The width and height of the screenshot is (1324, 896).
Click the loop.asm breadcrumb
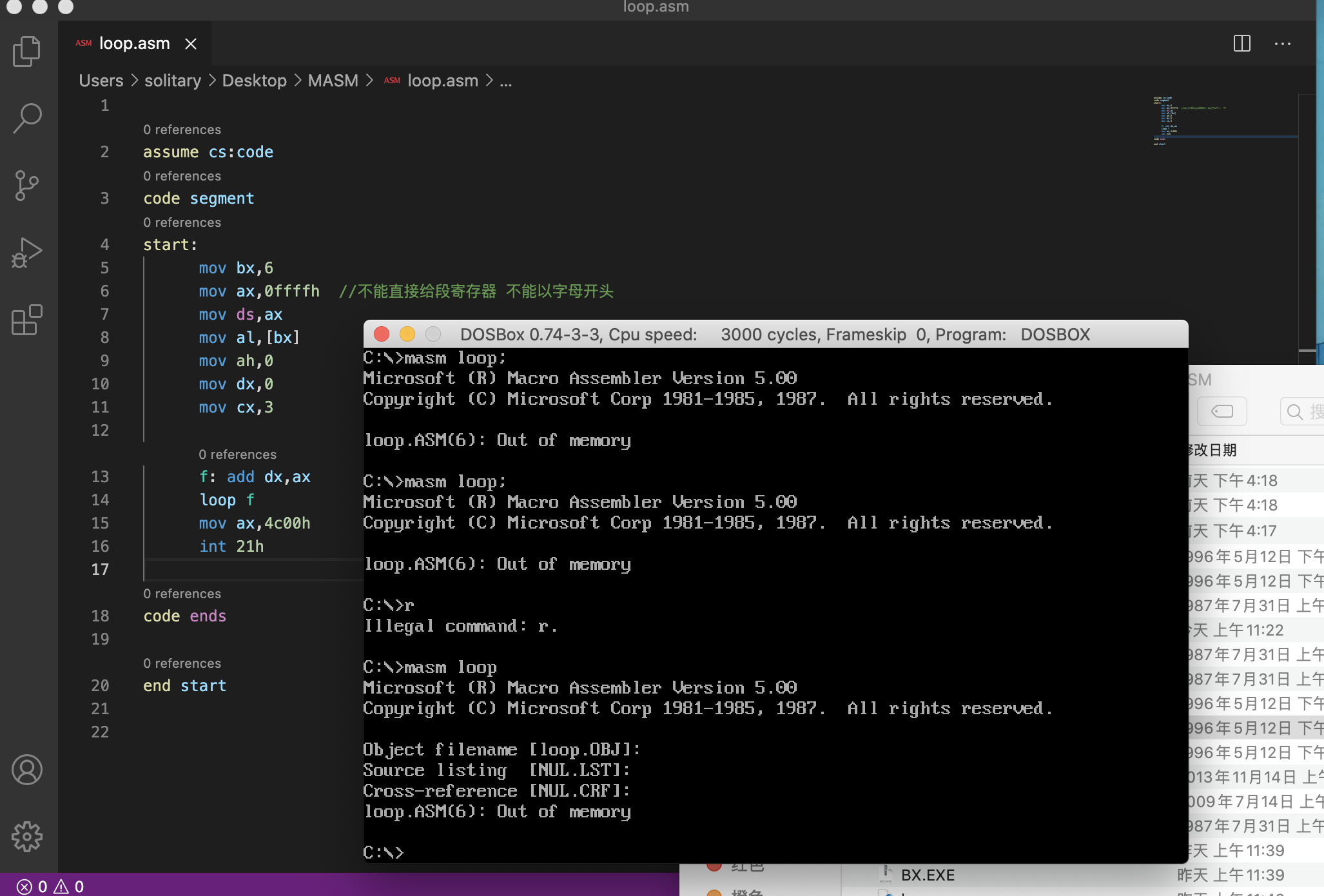point(443,81)
